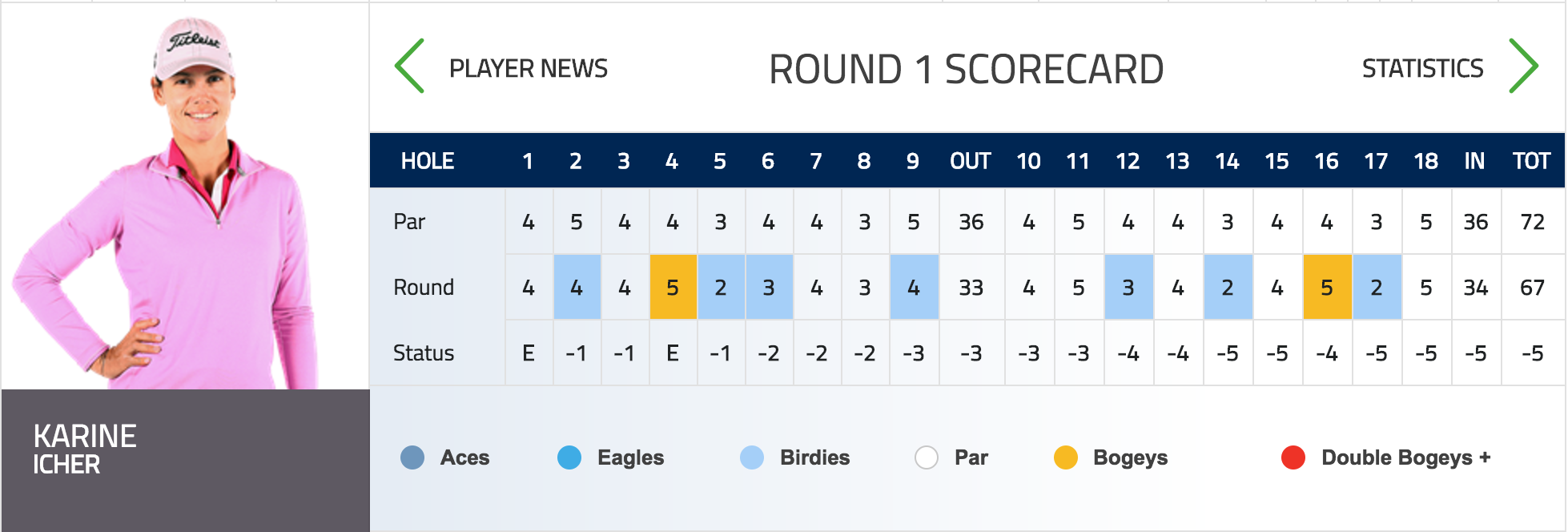This screenshot has width=1568, height=532.
Task: Open the Player News link
Action: (x=529, y=69)
